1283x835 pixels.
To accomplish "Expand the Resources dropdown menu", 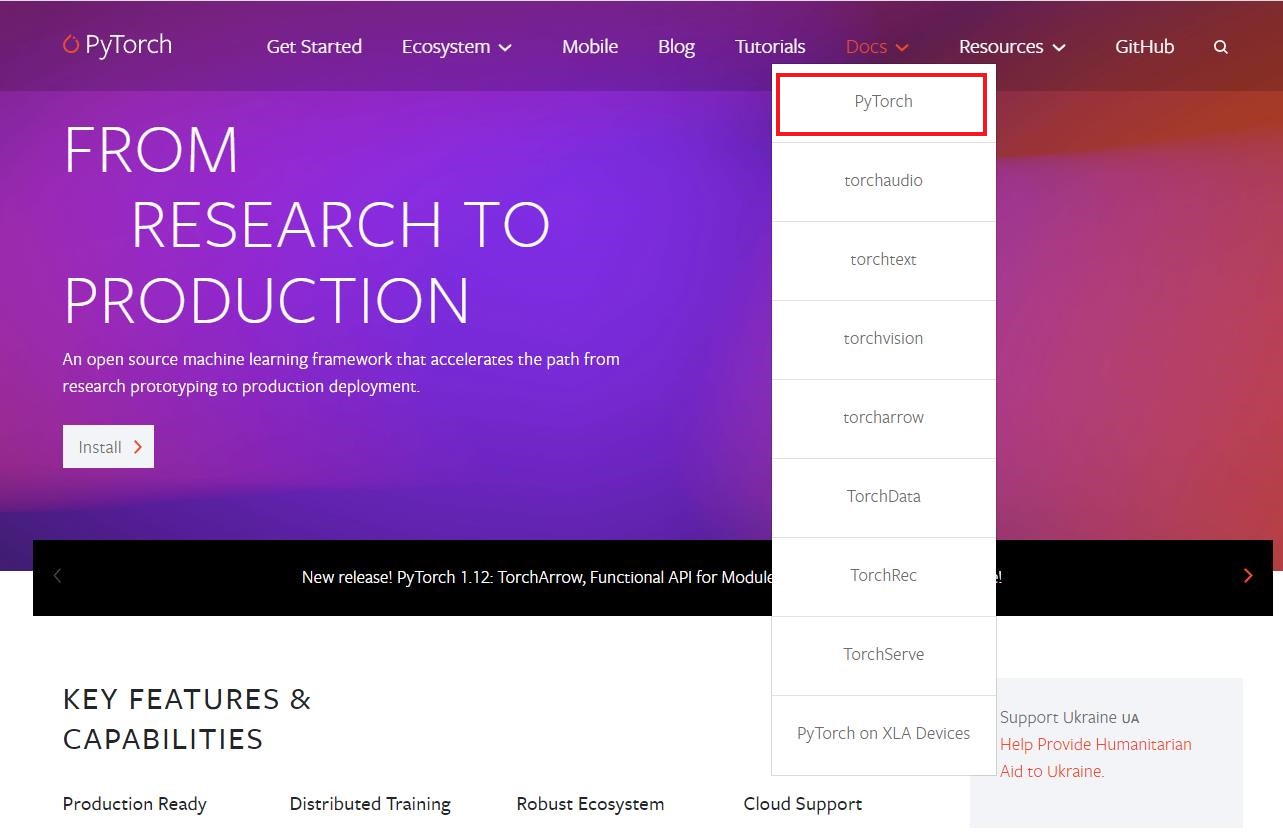I will click(1012, 47).
